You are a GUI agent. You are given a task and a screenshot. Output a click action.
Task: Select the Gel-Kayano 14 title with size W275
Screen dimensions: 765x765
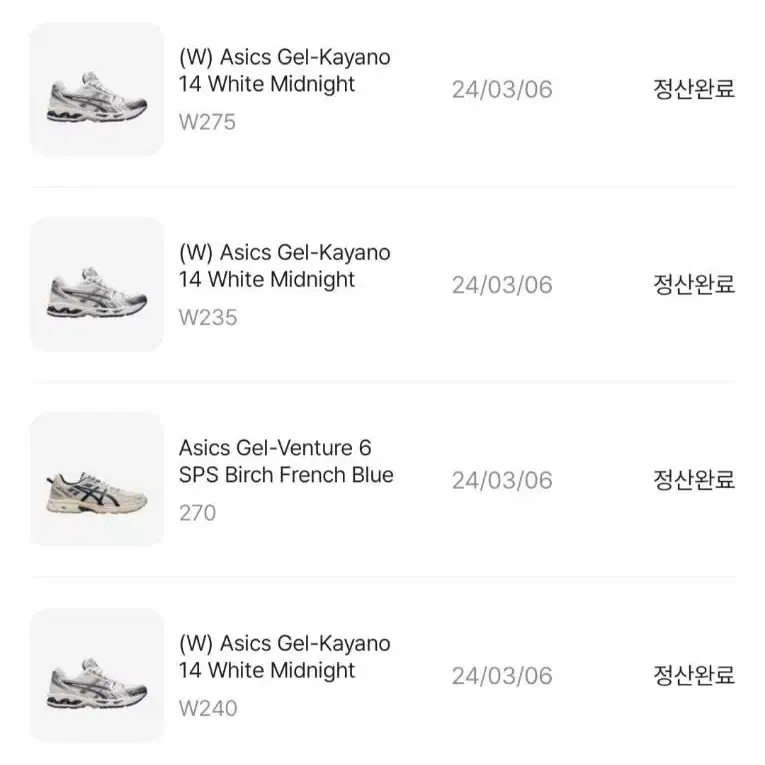(284, 71)
